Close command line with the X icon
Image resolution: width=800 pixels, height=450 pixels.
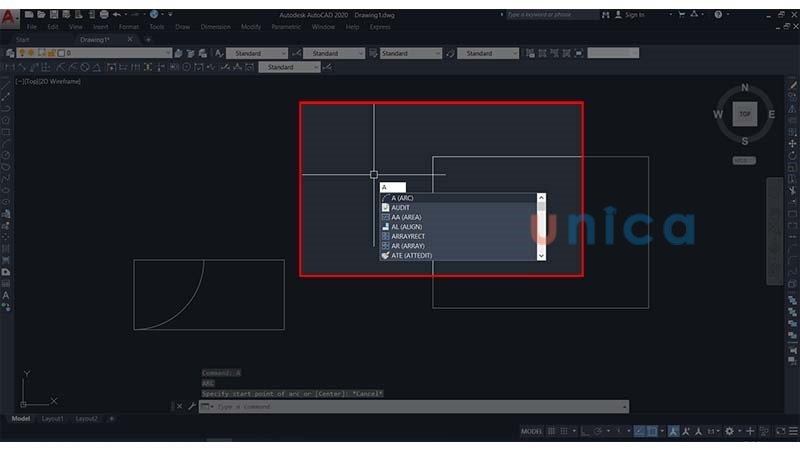pos(179,407)
